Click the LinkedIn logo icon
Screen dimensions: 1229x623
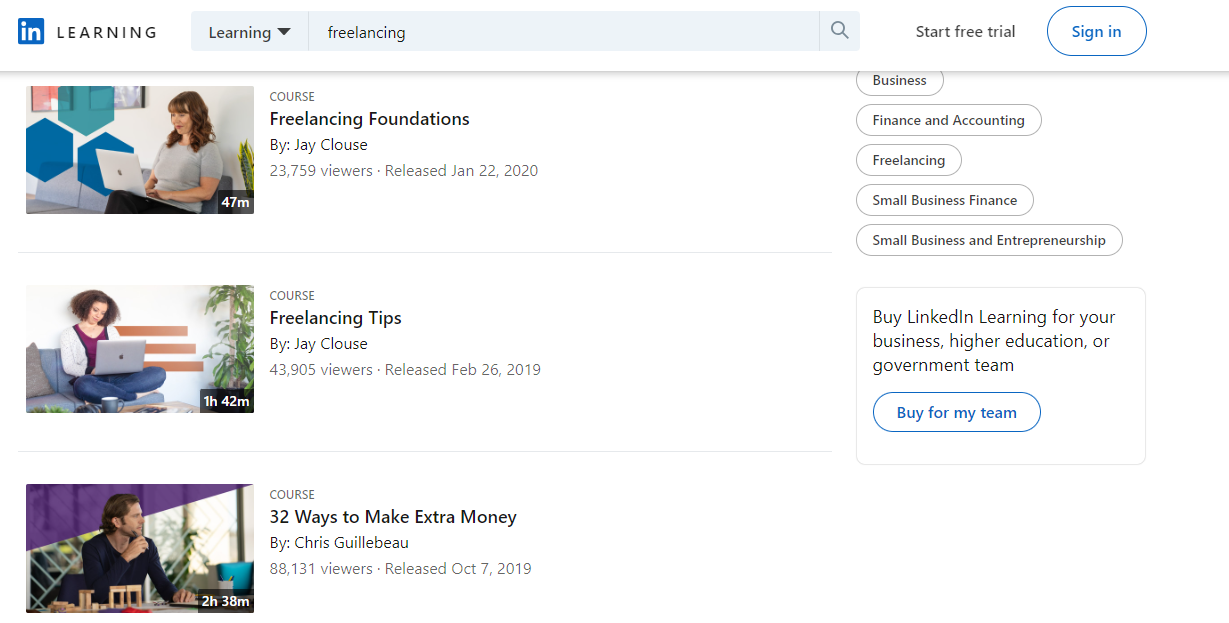coord(31,32)
